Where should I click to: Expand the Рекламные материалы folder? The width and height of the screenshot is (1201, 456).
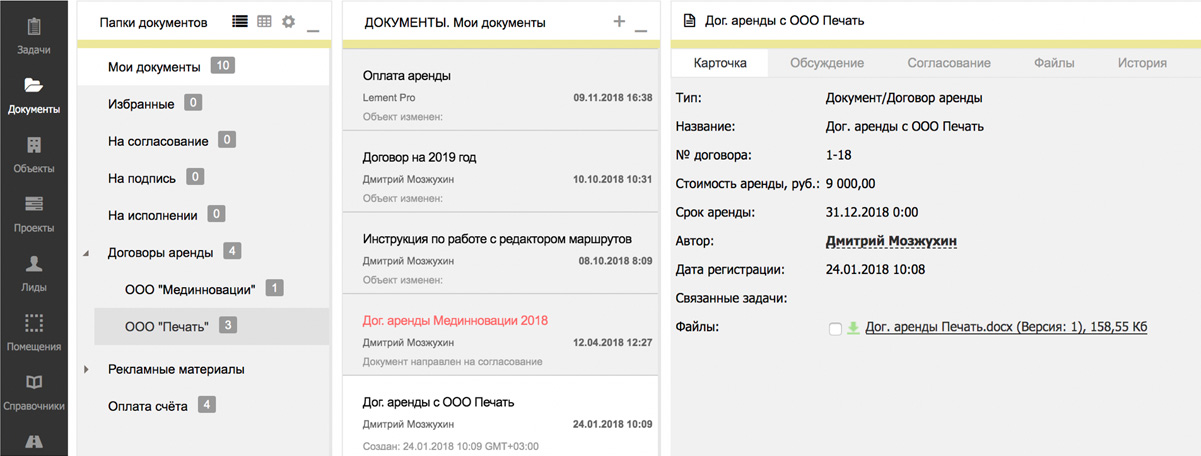point(87,369)
